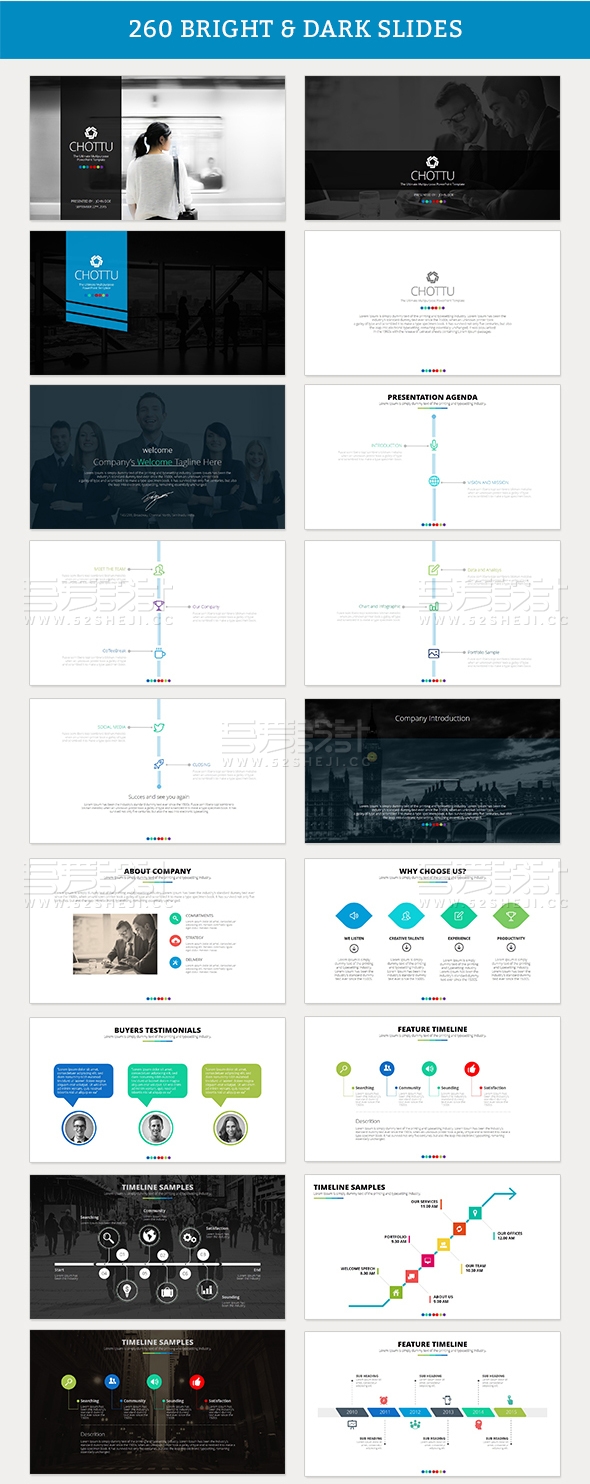Viewport: 590px width, 1484px height.
Task: Click the red wrench Strategy icon on About Company
Action: point(175,940)
